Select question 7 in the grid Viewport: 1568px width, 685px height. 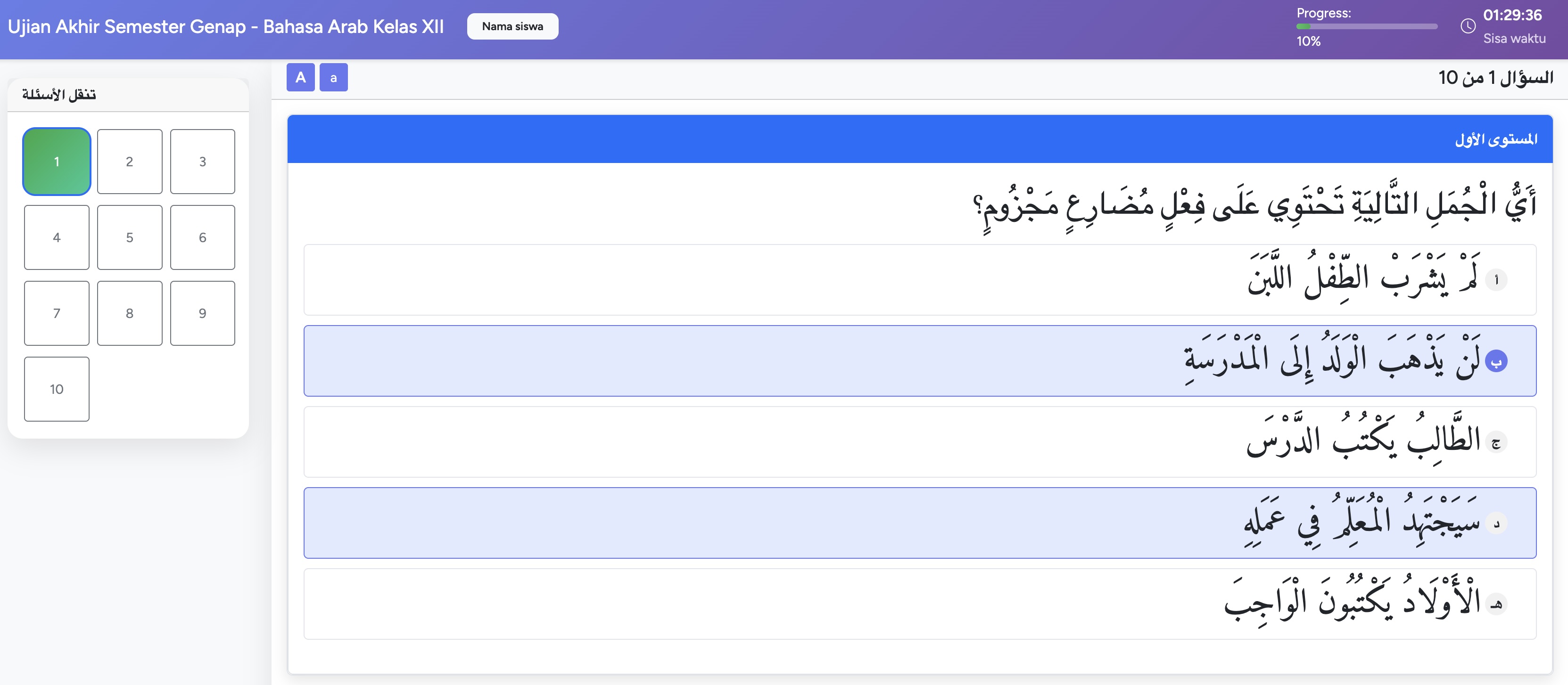pyautogui.click(x=56, y=313)
